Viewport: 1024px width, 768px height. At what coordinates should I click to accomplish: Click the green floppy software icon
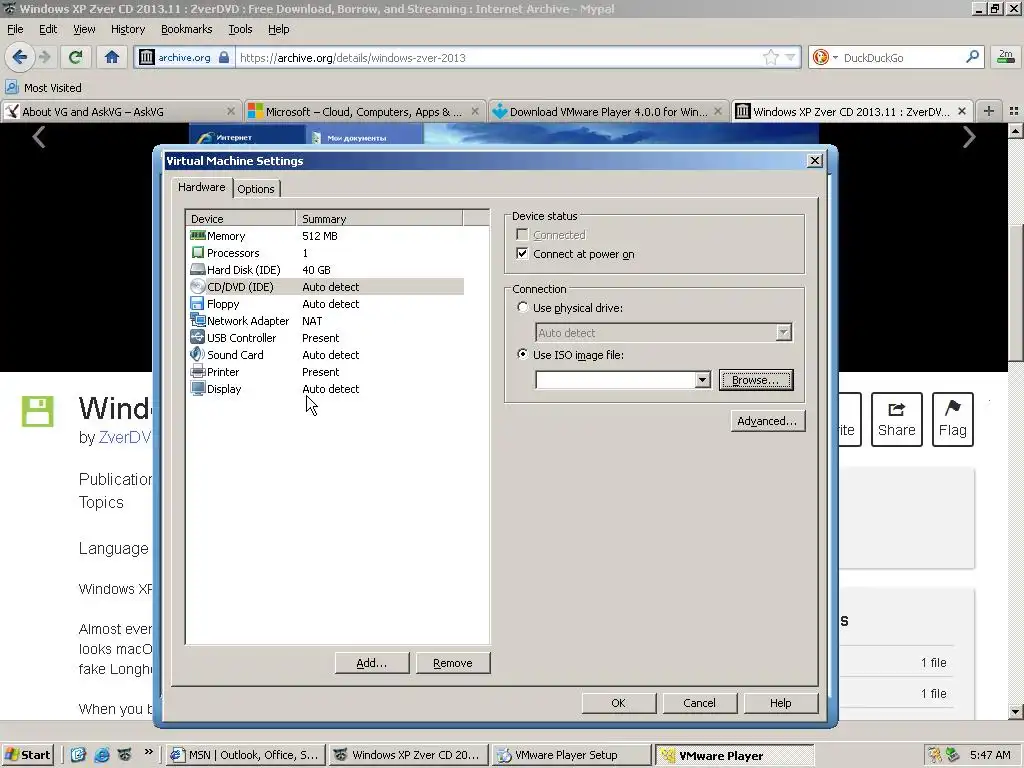pyautogui.click(x=38, y=411)
